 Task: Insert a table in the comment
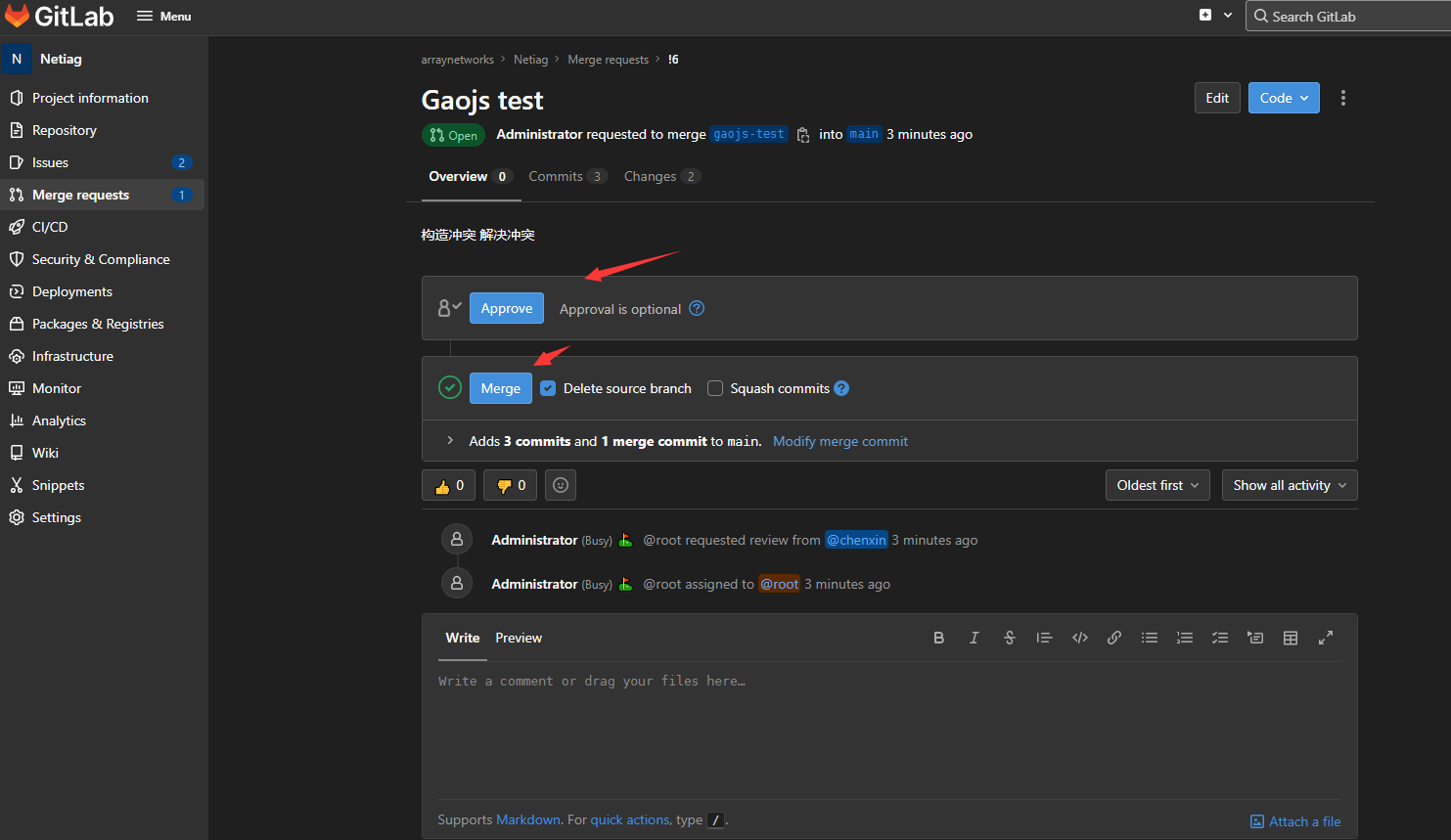(x=1291, y=638)
